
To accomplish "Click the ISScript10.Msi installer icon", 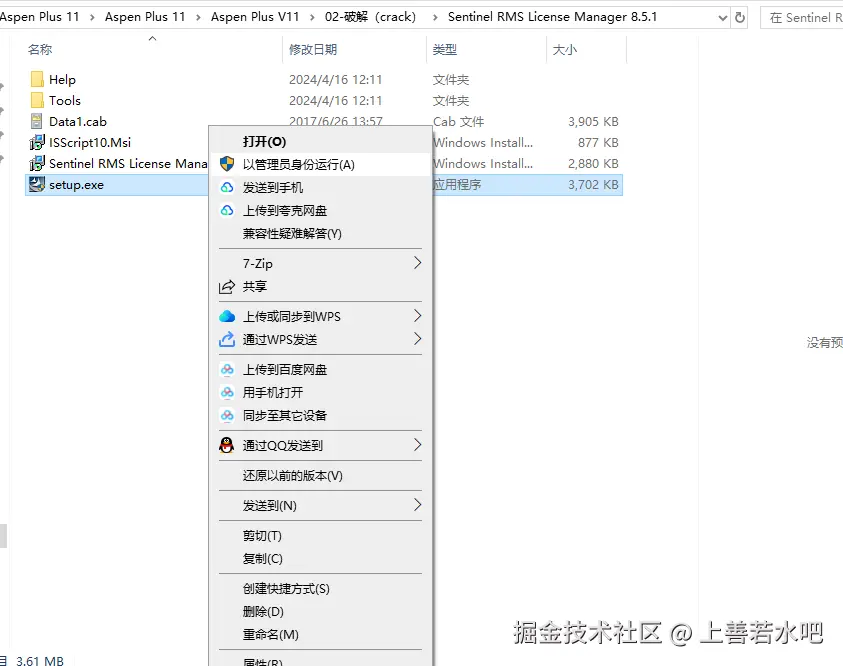I will point(37,142).
